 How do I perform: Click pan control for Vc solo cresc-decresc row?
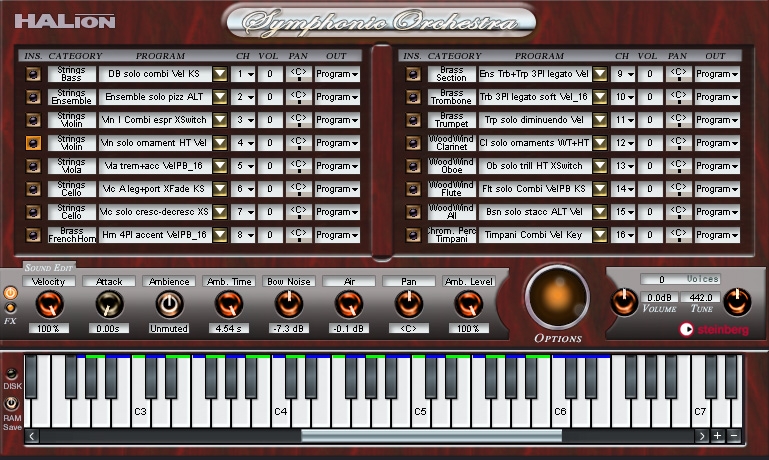[298, 212]
